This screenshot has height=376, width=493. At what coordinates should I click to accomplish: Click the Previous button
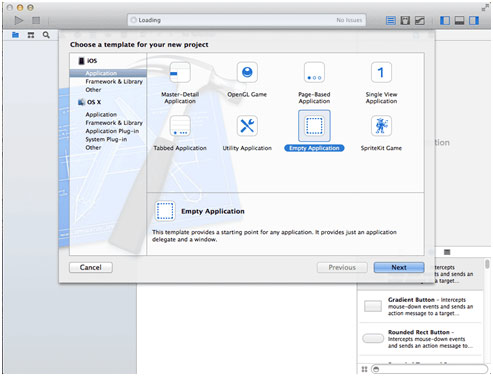point(342,267)
